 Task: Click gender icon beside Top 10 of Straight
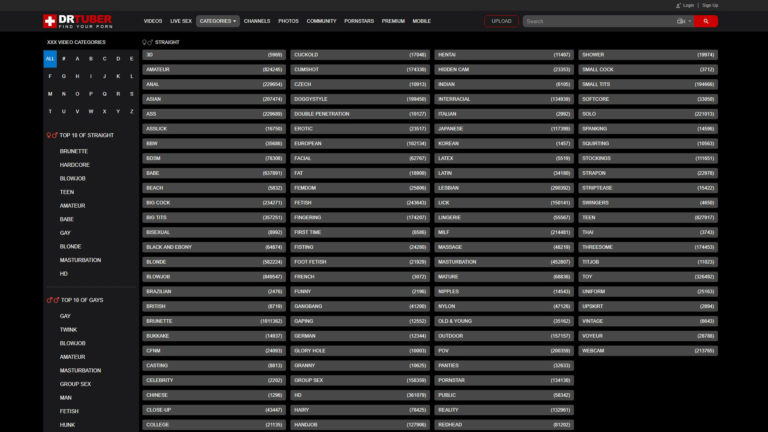(x=52, y=135)
